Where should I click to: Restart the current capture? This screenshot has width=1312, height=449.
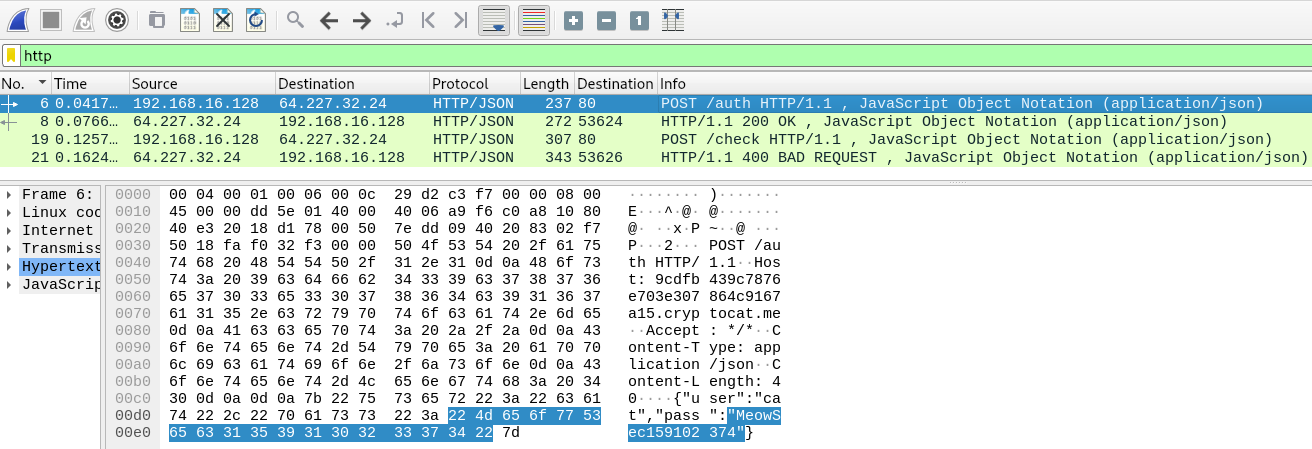(84, 19)
